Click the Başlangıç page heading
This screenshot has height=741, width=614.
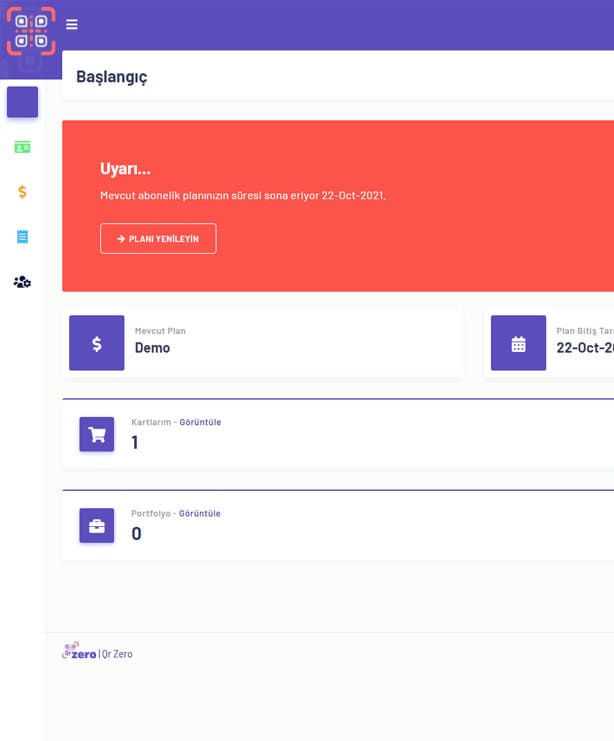click(112, 77)
